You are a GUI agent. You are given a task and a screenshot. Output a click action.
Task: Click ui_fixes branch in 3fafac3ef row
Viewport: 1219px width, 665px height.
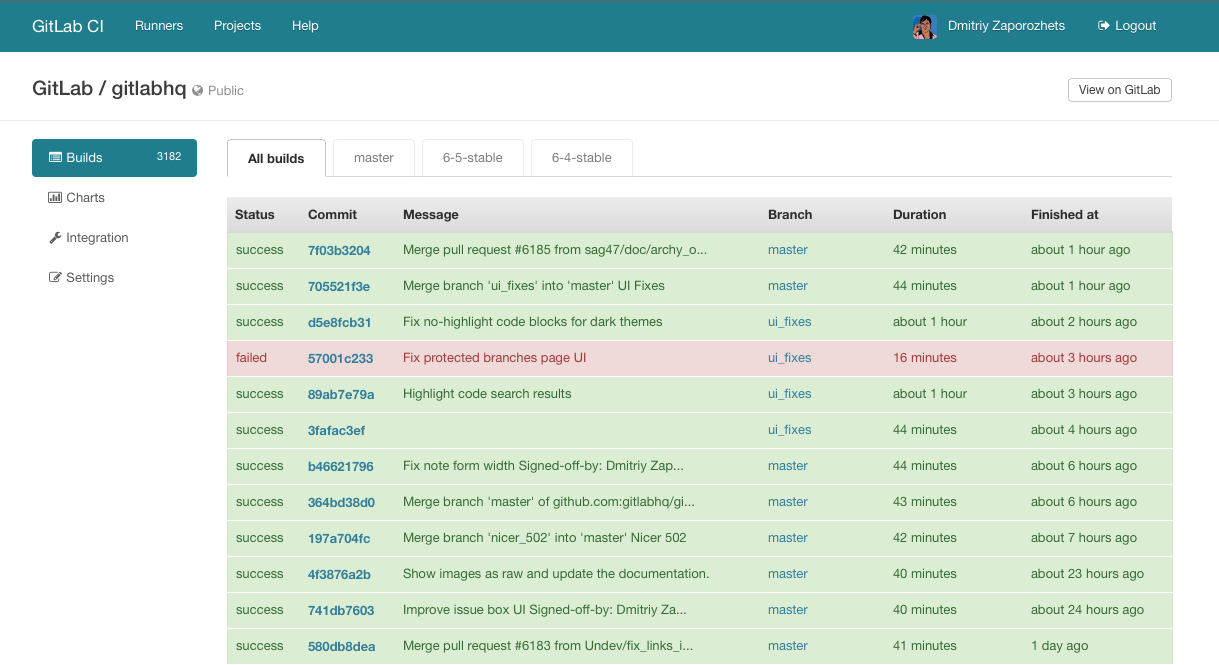pyautogui.click(x=789, y=430)
